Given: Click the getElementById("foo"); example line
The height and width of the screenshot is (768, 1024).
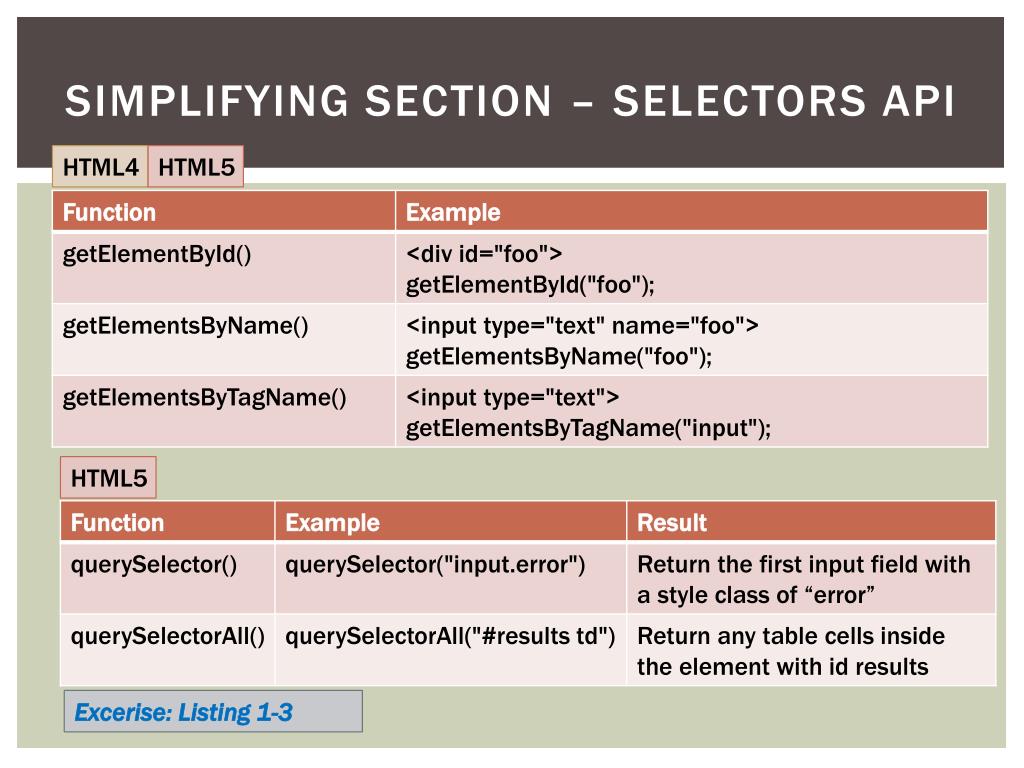Looking at the screenshot, I should 530,285.
